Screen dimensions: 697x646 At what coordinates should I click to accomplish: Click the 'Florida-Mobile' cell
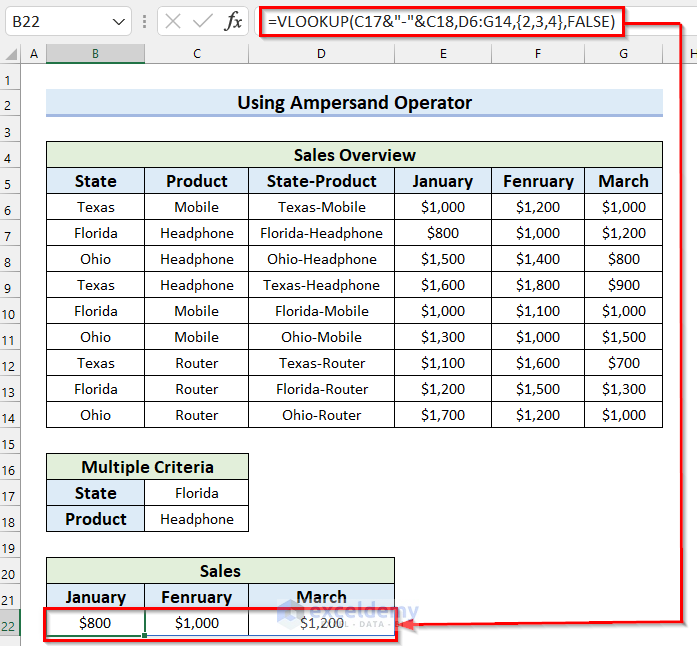pyautogui.click(x=321, y=311)
